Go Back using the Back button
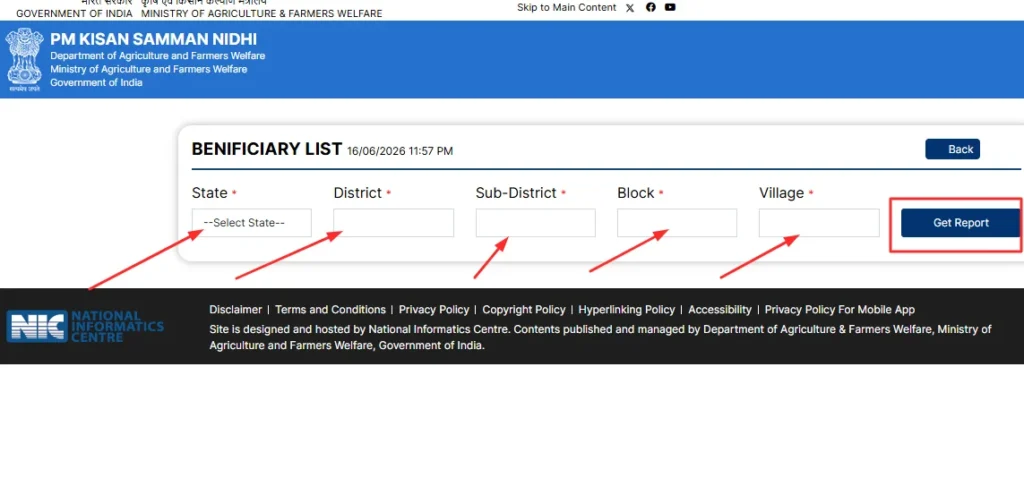The image size is (1024, 495). 952,149
